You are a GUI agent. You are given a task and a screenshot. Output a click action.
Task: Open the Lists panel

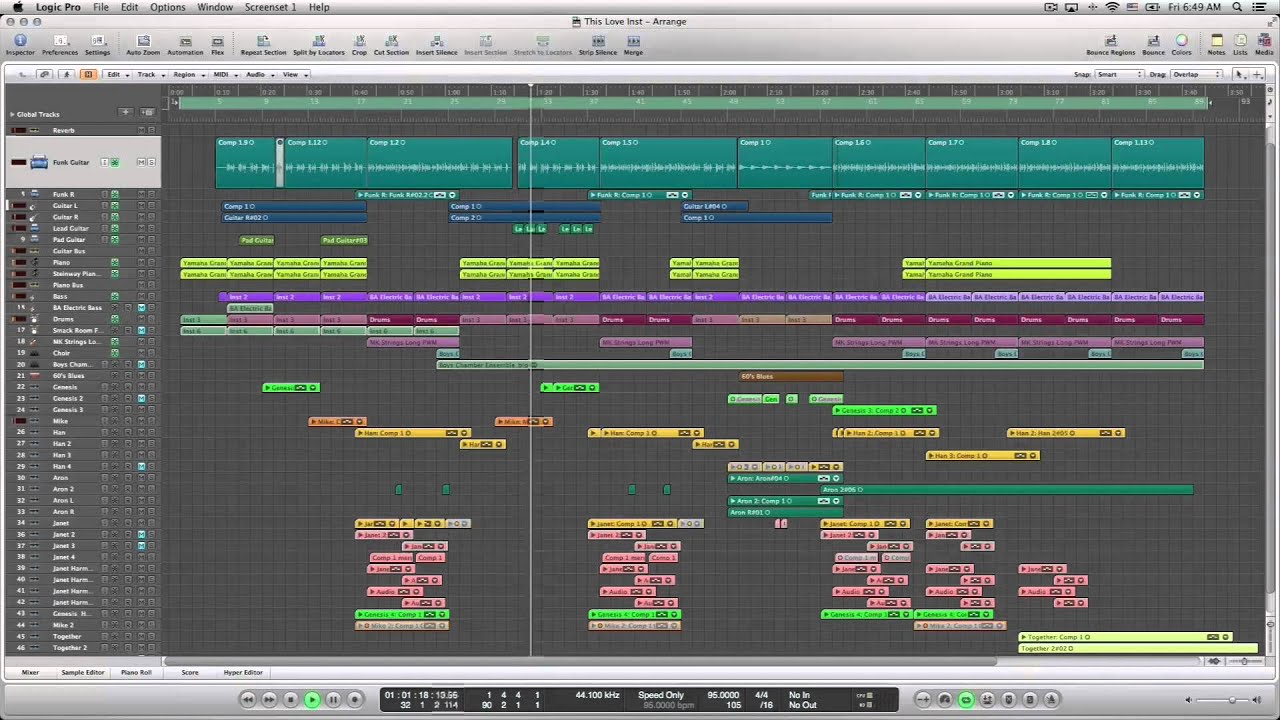click(x=1240, y=45)
